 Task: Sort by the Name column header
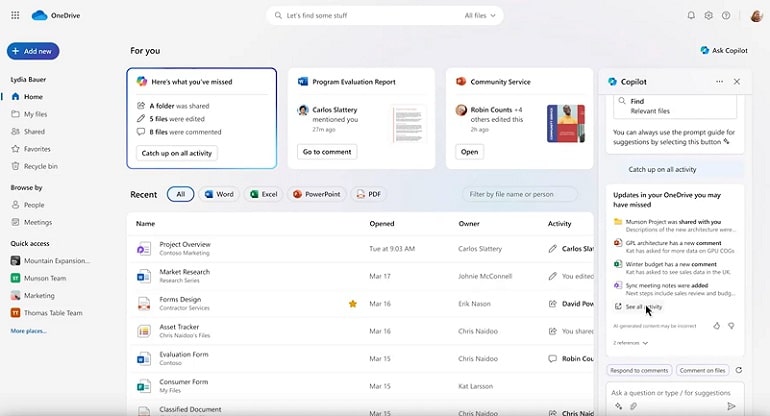tap(145, 223)
